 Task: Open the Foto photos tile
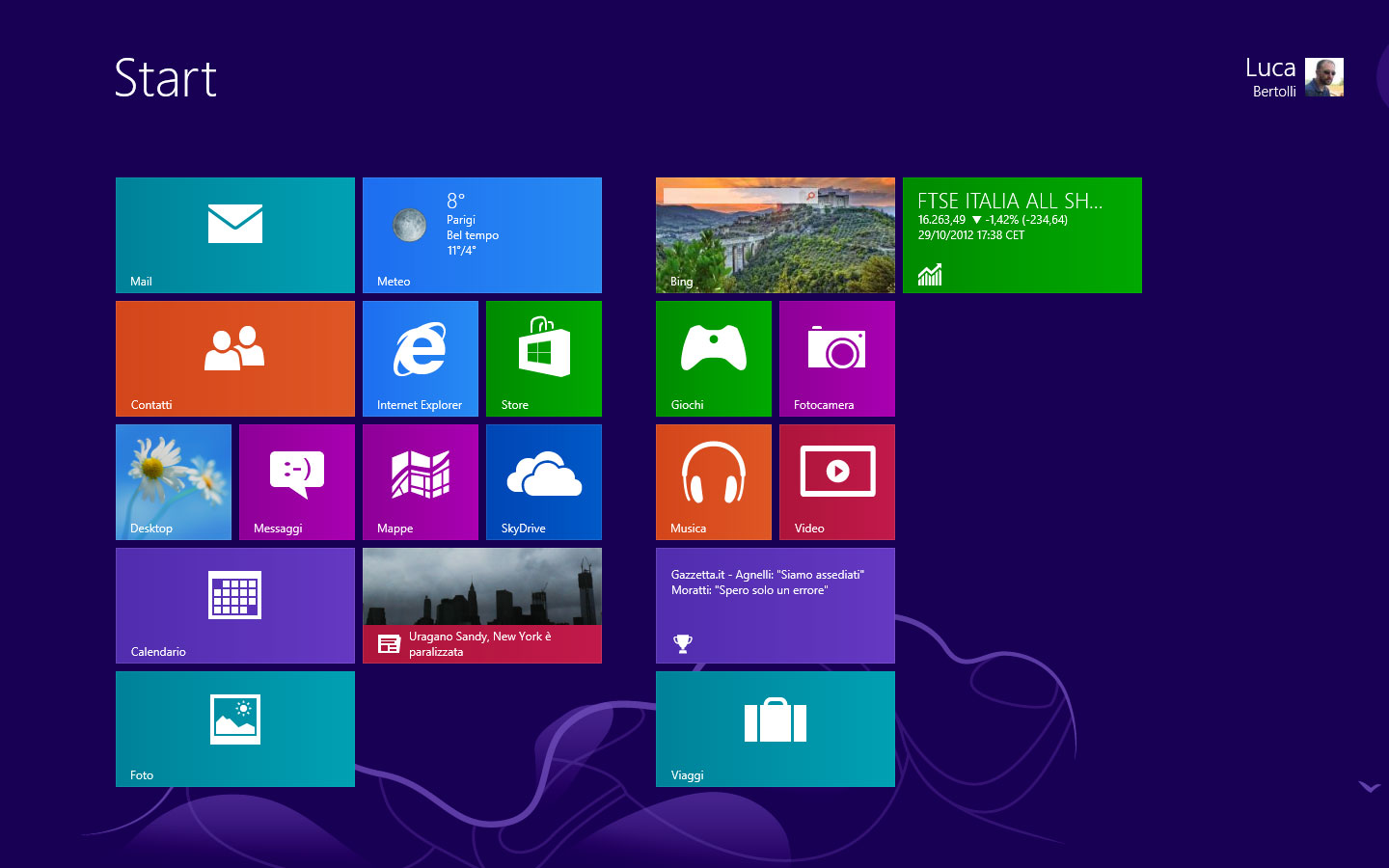(235, 729)
